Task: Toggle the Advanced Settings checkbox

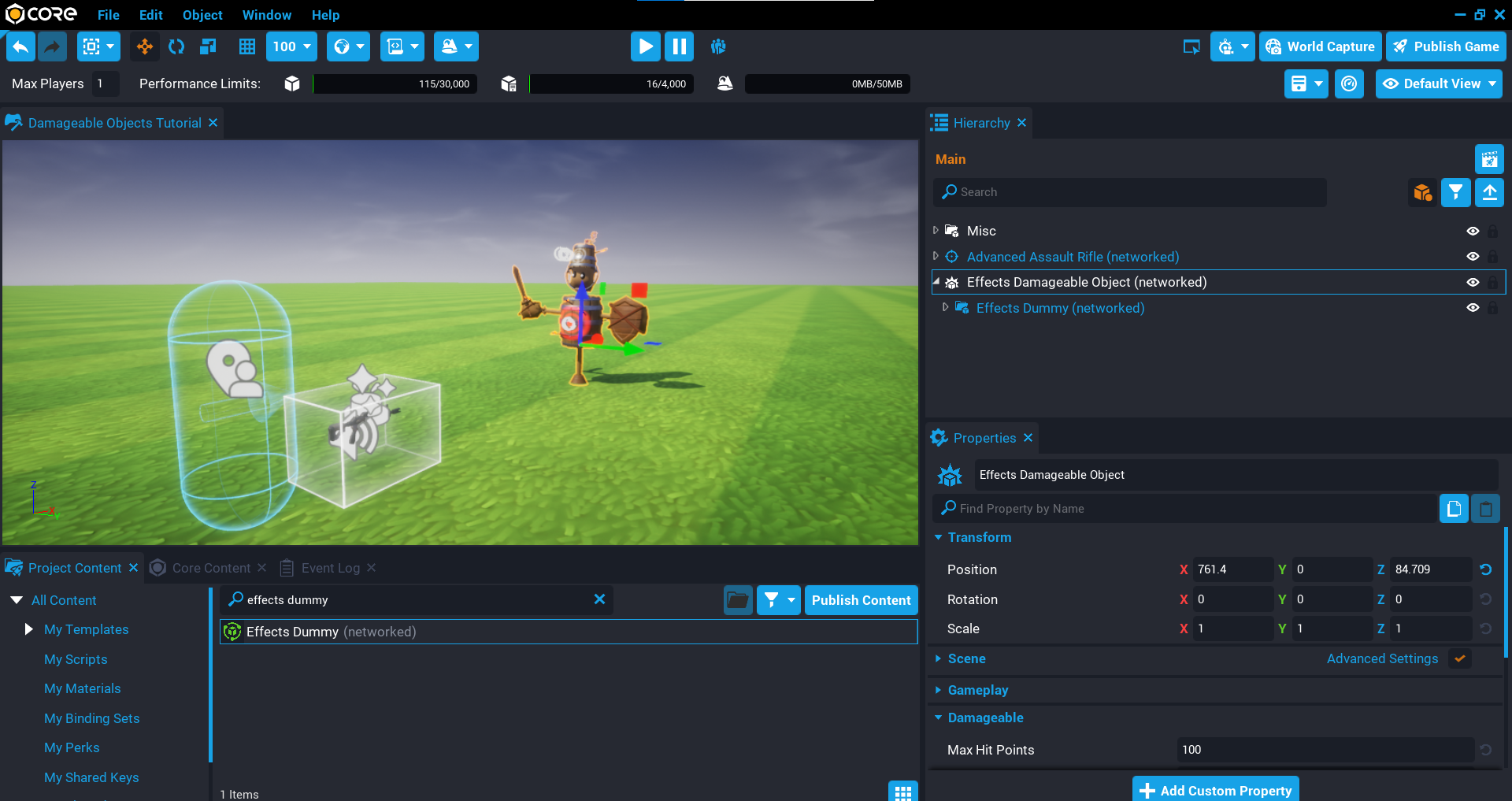Action: [x=1460, y=658]
